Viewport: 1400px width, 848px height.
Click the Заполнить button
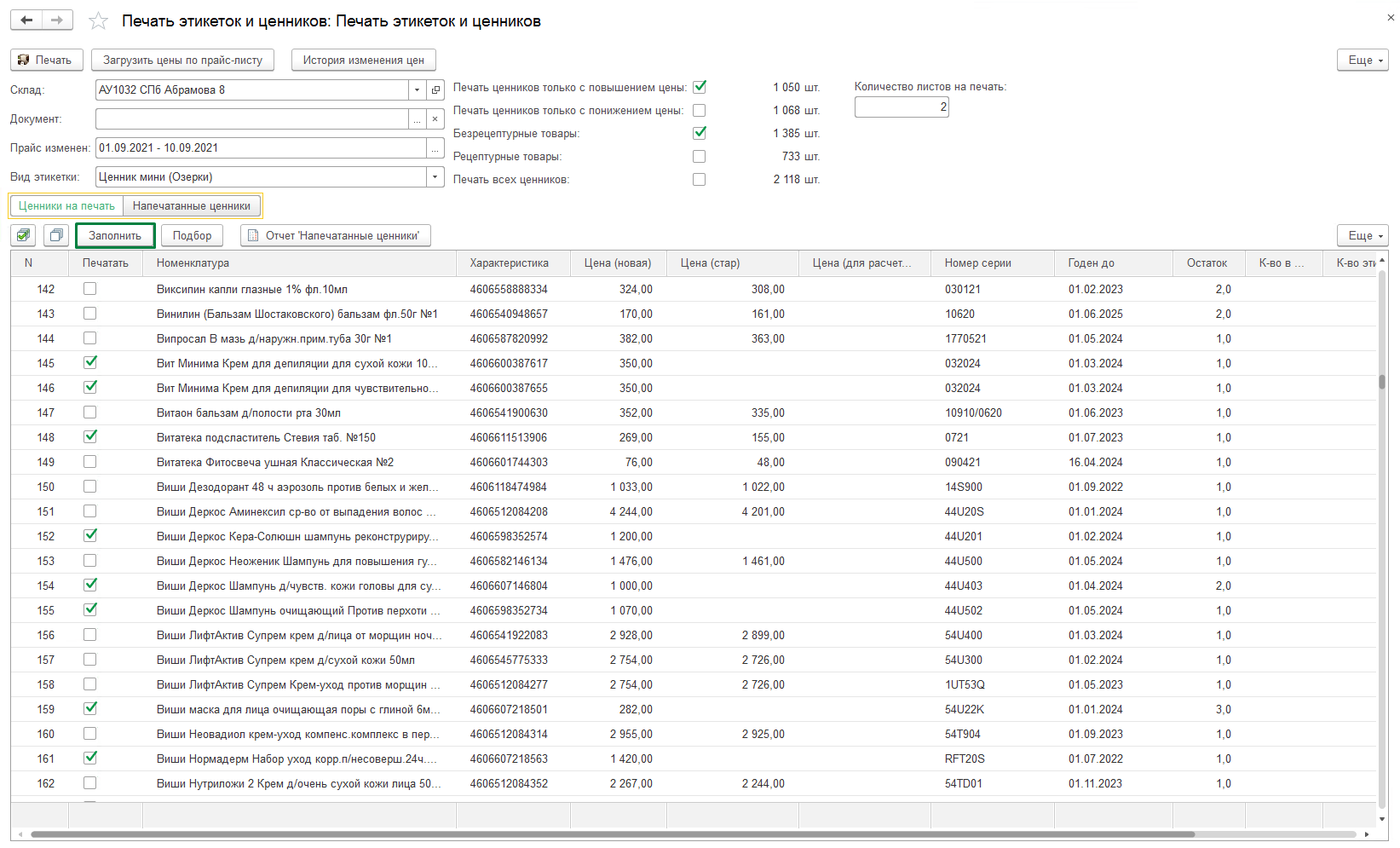[x=115, y=235]
